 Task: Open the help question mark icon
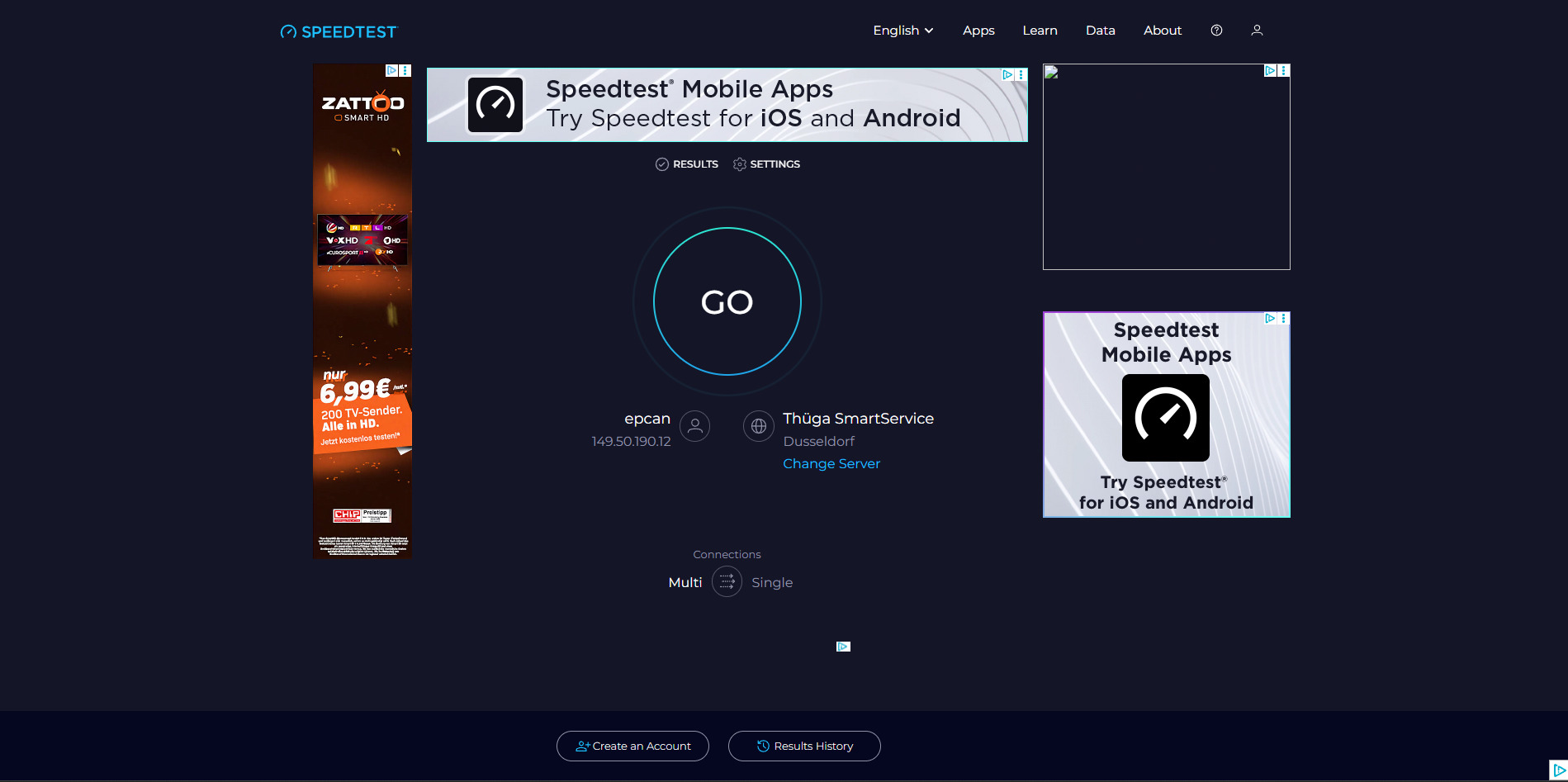click(1216, 31)
